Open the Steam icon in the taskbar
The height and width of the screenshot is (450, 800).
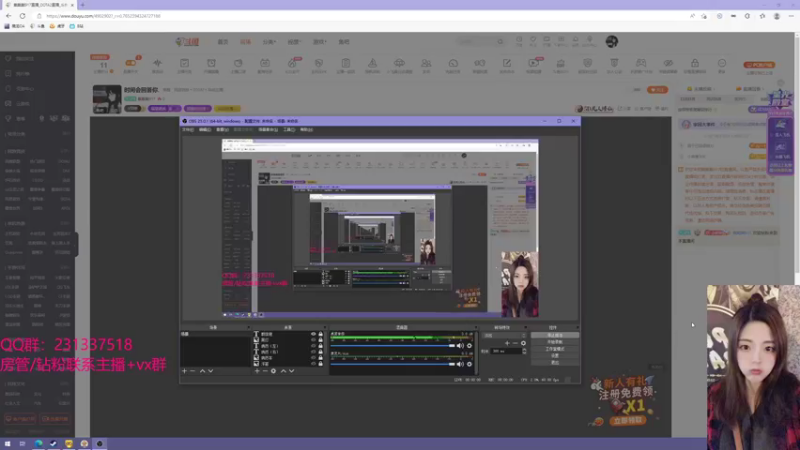pyautogui.click(x=53, y=444)
